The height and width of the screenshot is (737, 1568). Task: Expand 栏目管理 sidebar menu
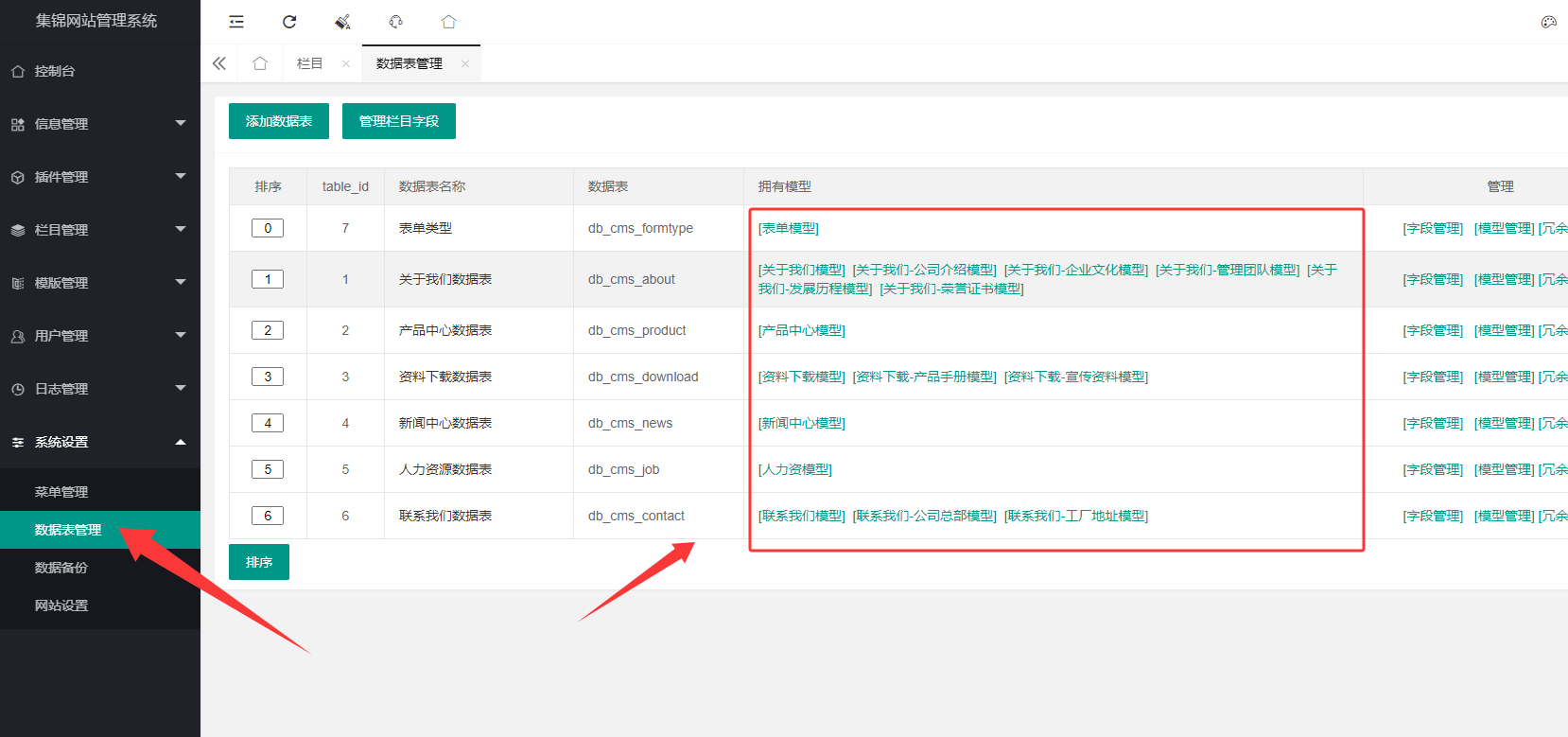click(x=100, y=230)
